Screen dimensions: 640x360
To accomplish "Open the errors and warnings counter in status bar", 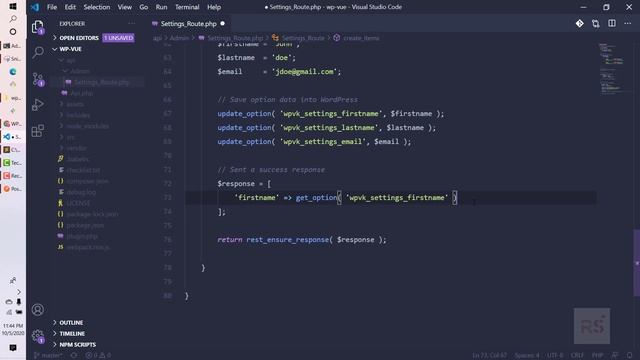I will (98, 355).
